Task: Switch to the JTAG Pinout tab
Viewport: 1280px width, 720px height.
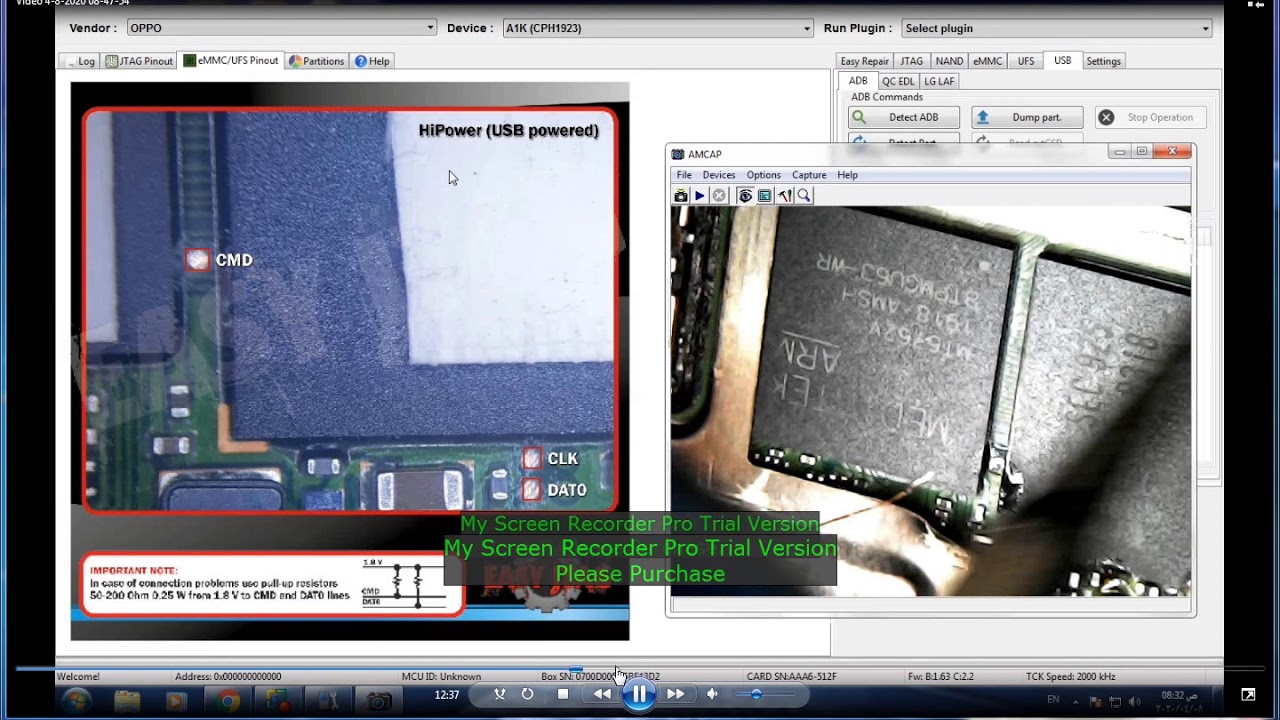Action: click(139, 61)
